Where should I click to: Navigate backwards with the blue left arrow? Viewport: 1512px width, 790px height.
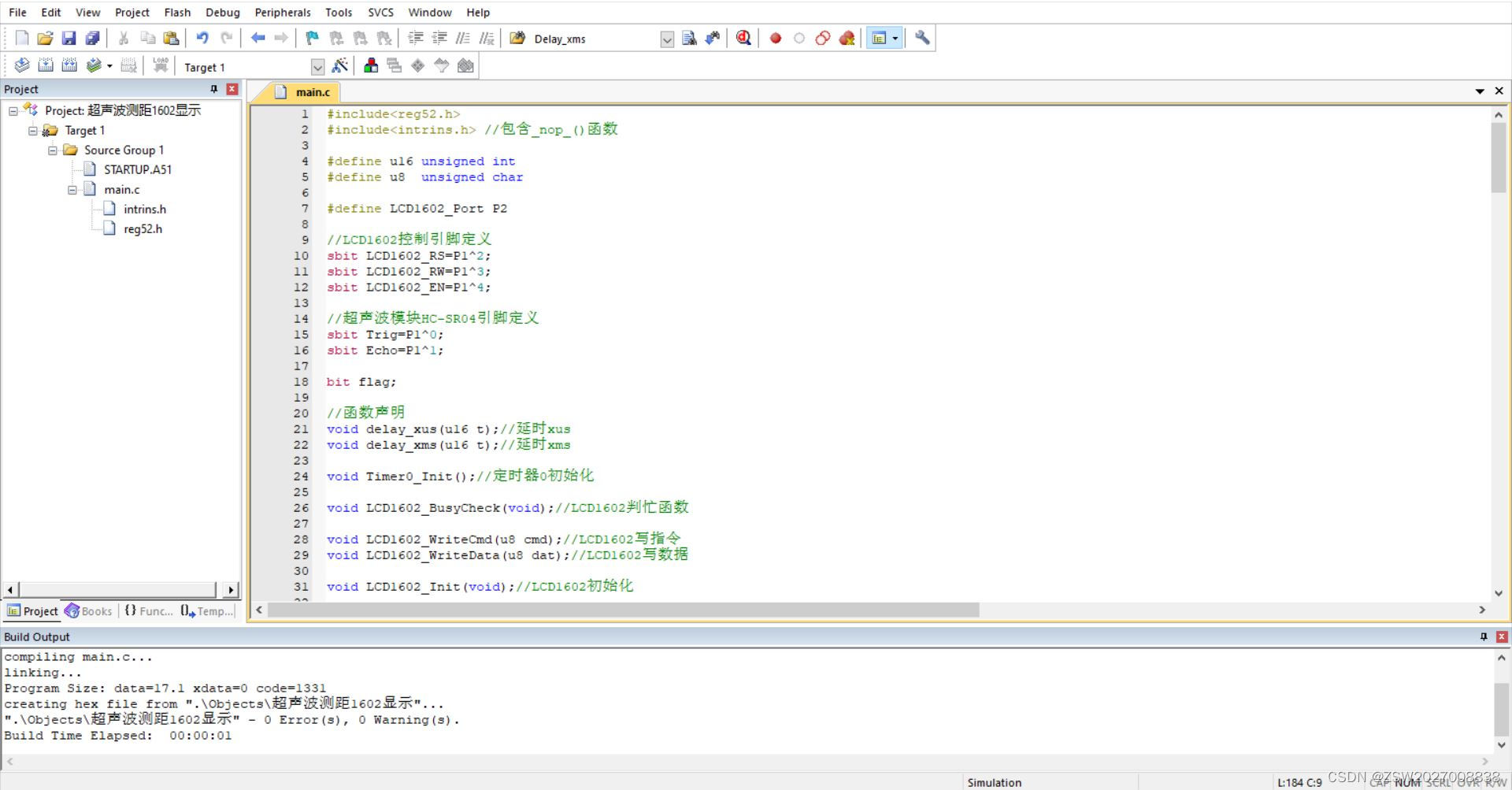258,38
